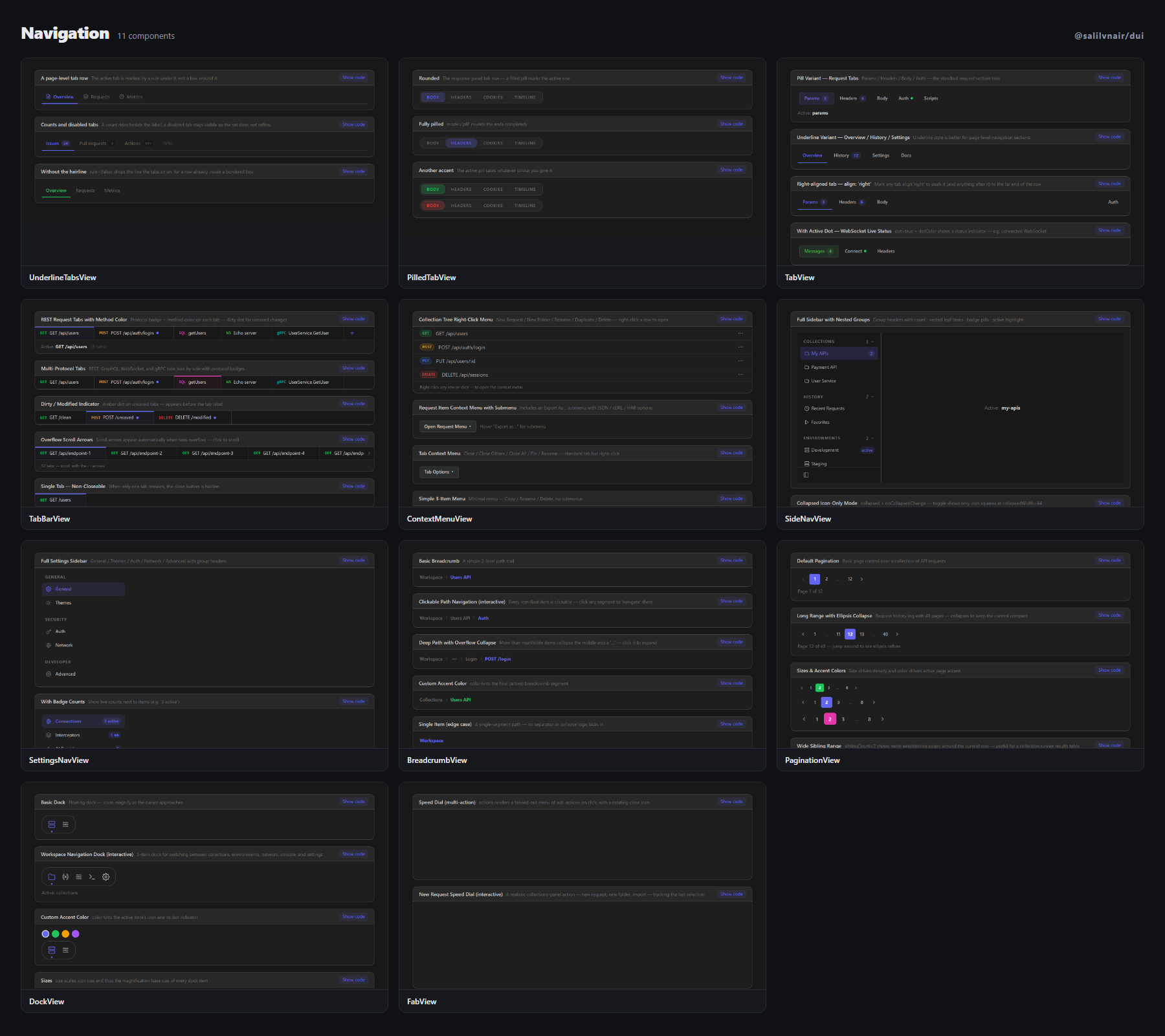Click next arrow in the pink-accent pagination row
1165x1036 pixels.
click(883, 719)
